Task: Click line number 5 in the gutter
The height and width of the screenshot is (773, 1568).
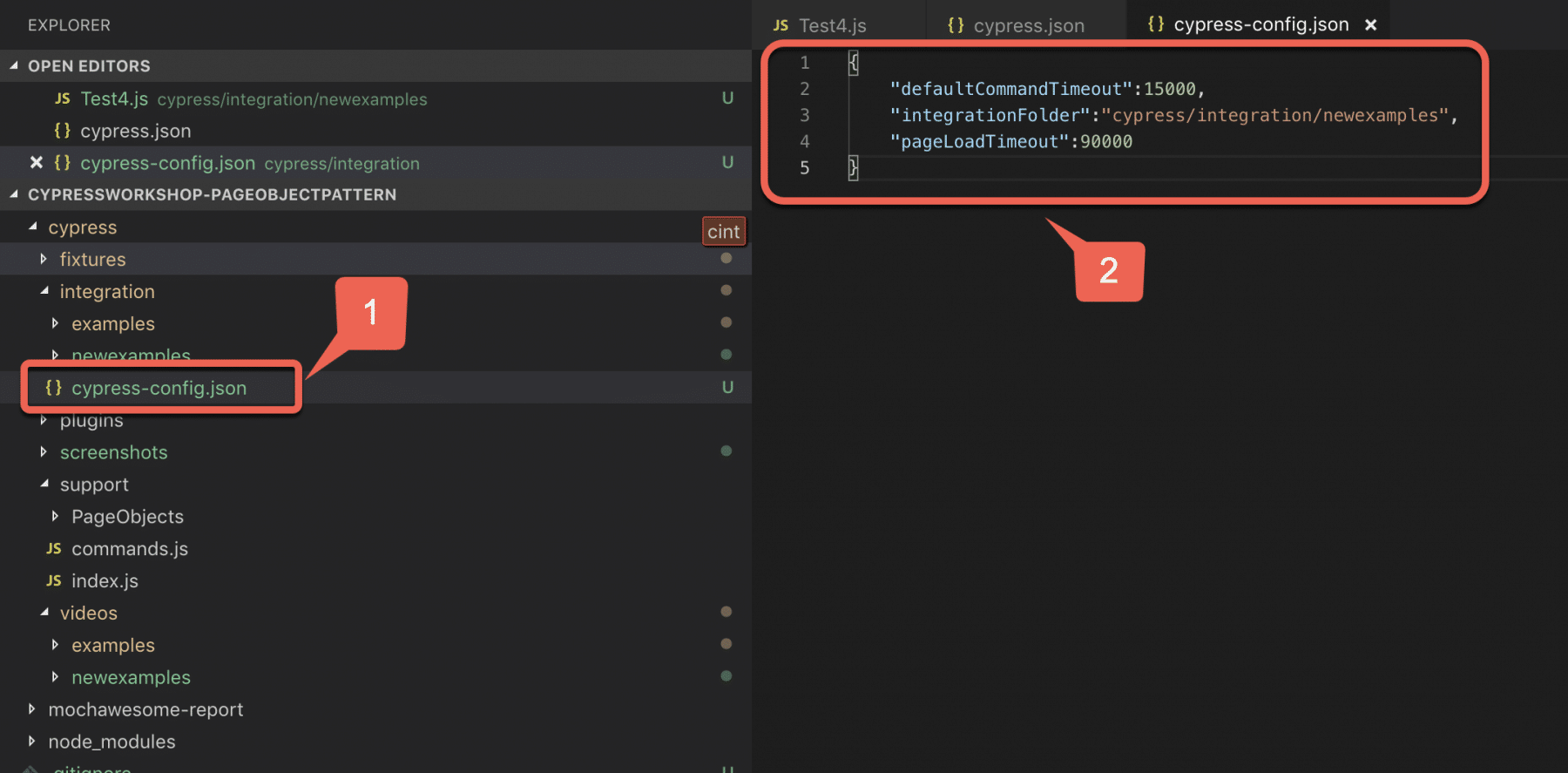Action: [805, 167]
